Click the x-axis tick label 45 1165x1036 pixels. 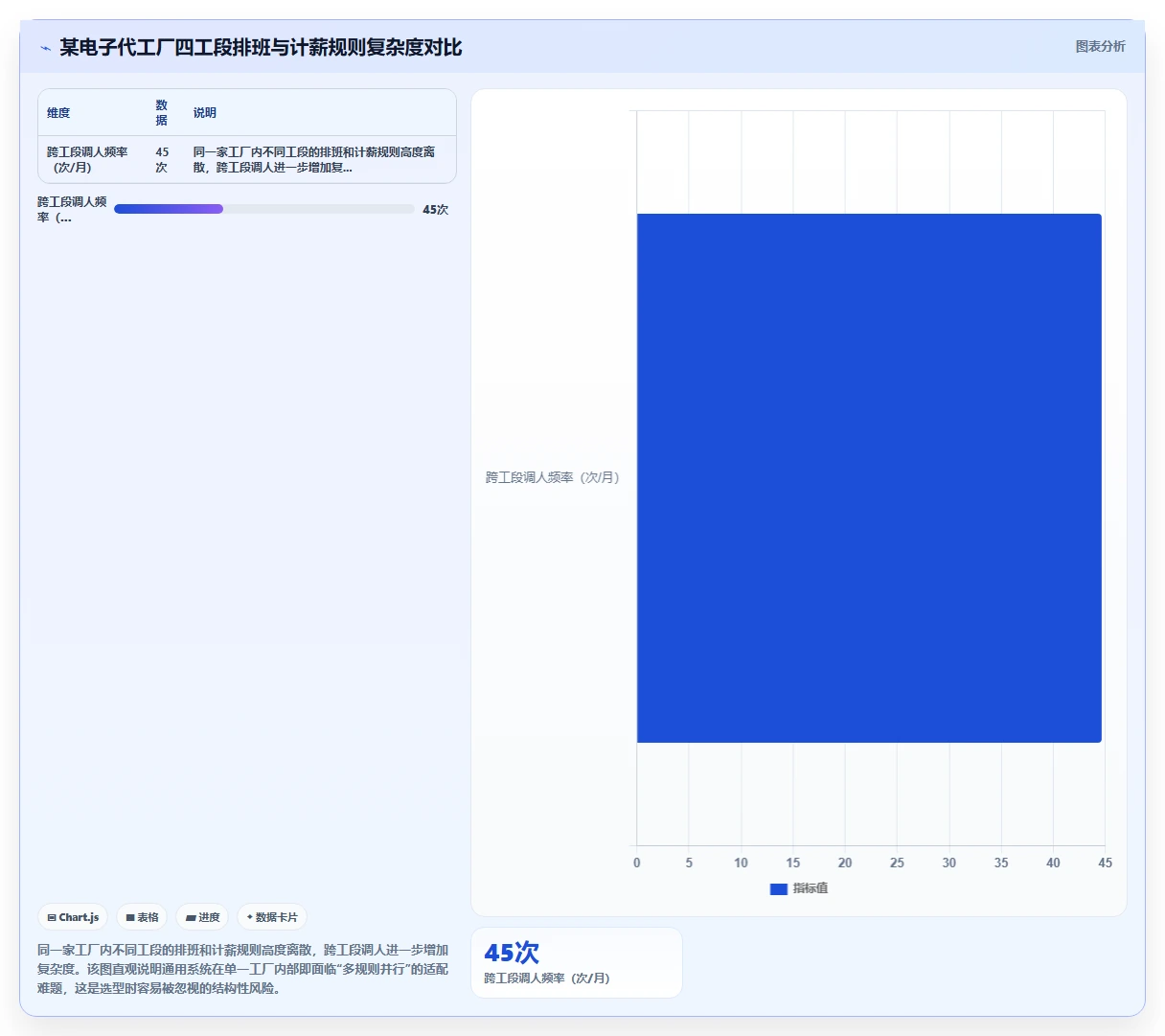coord(1105,863)
